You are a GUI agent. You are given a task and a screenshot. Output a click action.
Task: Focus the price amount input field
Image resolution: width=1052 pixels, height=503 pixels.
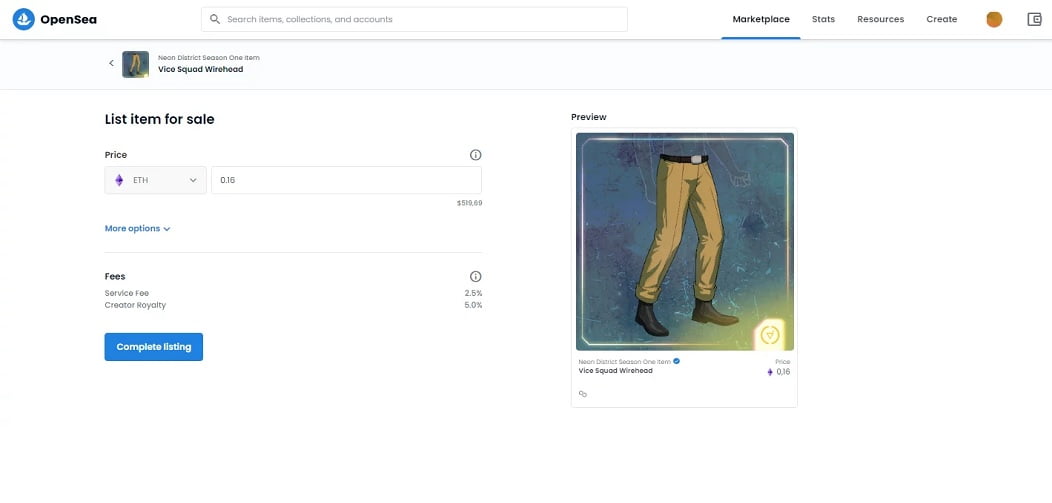[x=346, y=180]
